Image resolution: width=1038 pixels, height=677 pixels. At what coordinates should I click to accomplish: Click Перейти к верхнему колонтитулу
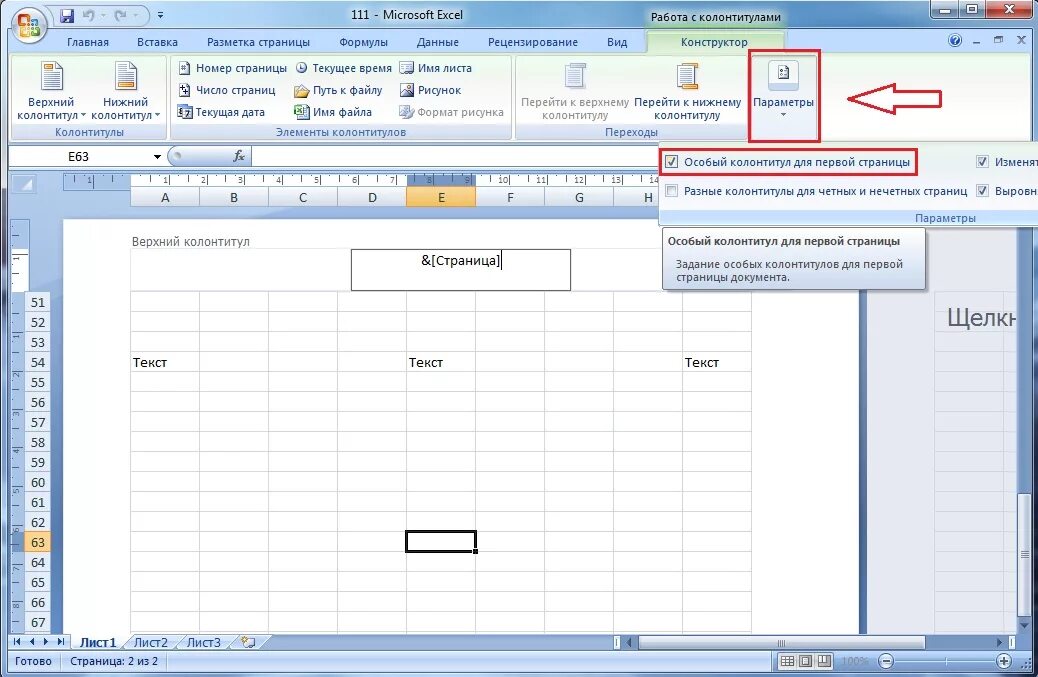(x=575, y=91)
